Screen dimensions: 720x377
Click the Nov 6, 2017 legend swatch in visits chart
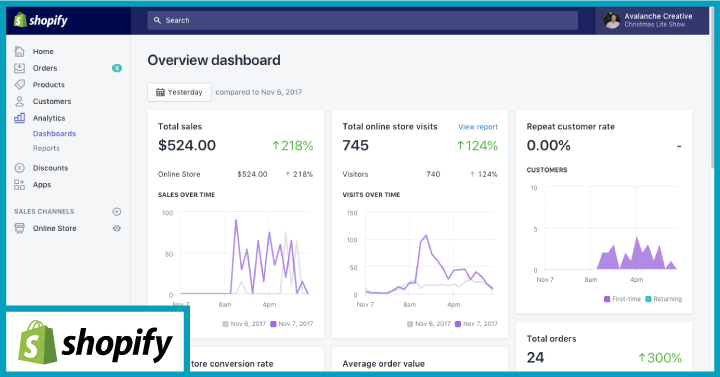click(x=410, y=324)
